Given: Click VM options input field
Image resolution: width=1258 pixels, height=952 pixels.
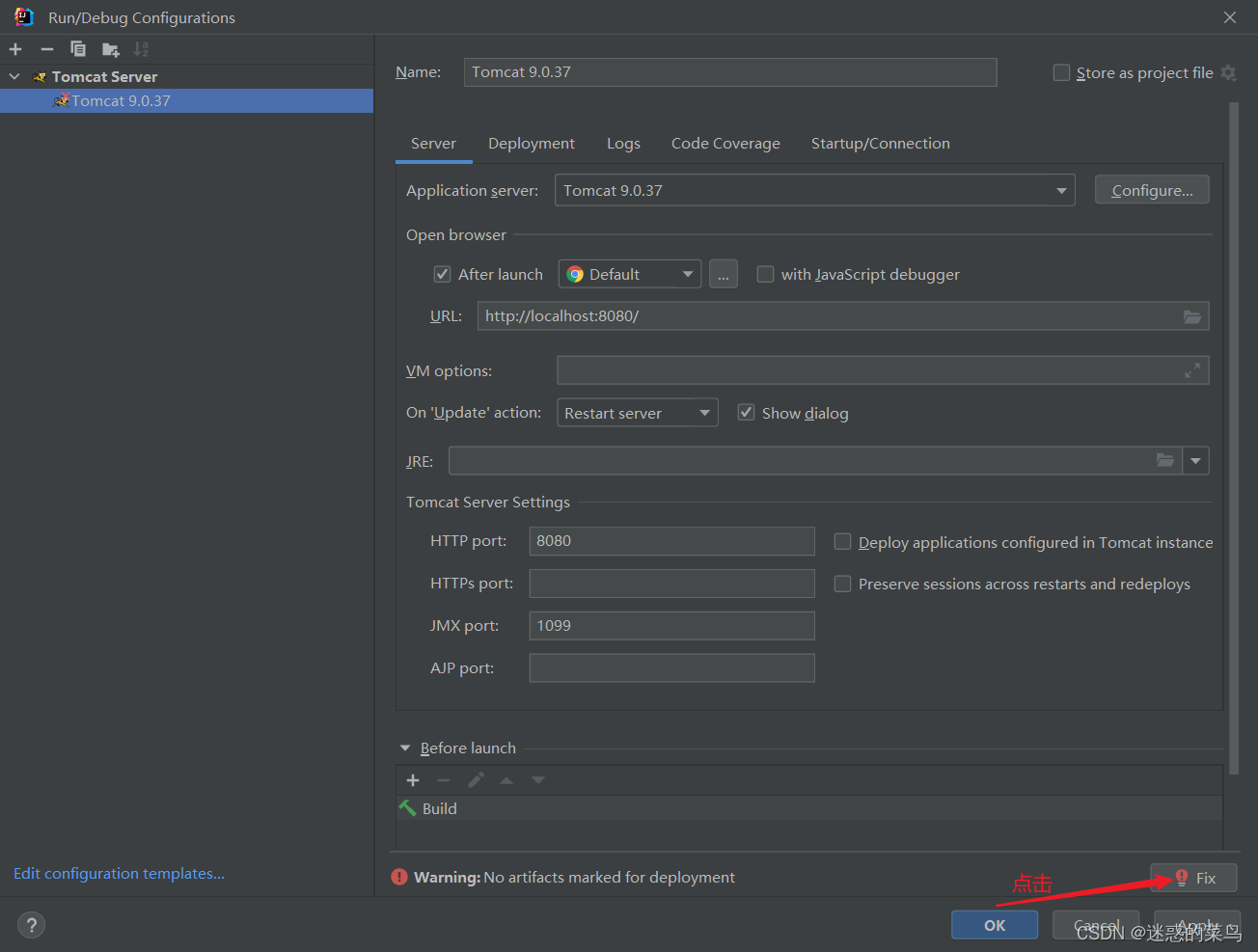Looking at the screenshot, I should click(883, 370).
